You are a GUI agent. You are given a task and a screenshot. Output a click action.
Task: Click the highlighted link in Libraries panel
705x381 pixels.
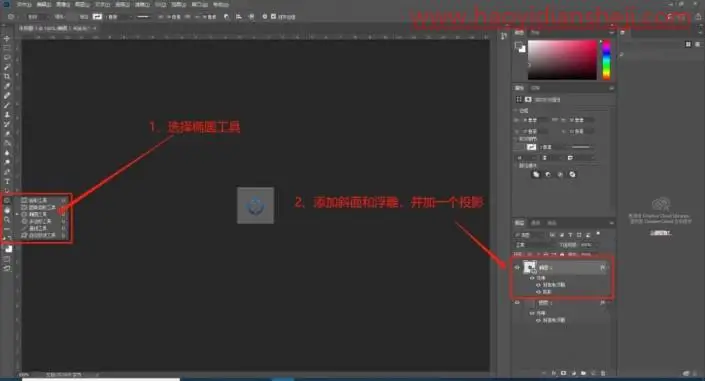pyautogui.click(x=660, y=233)
